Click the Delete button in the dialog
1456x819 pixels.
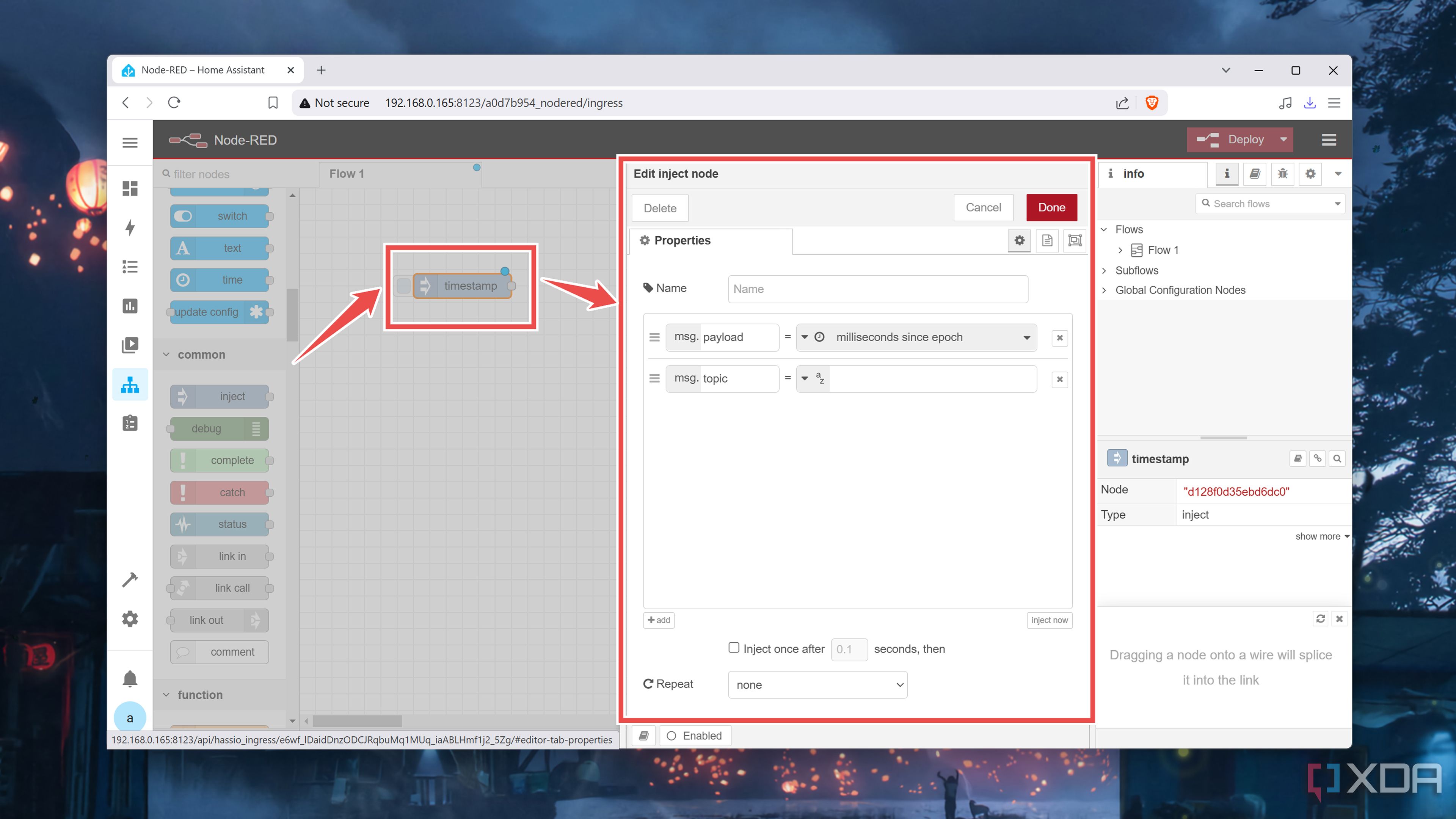(x=660, y=207)
